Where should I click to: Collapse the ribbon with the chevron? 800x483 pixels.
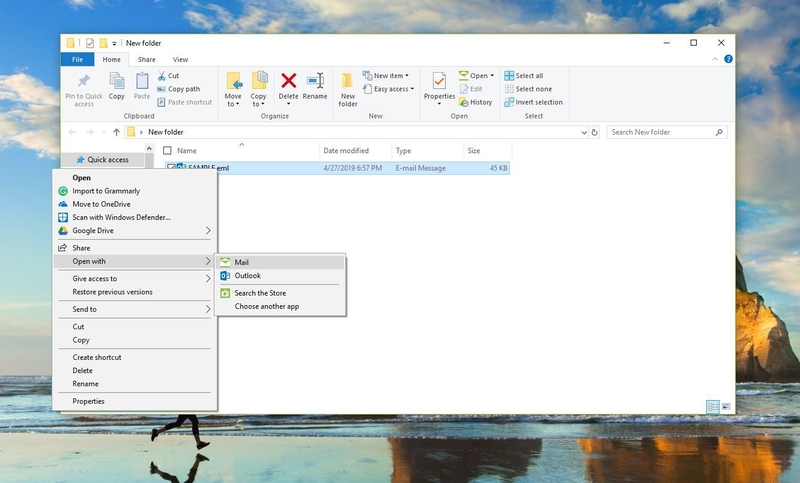[x=715, y=59]
